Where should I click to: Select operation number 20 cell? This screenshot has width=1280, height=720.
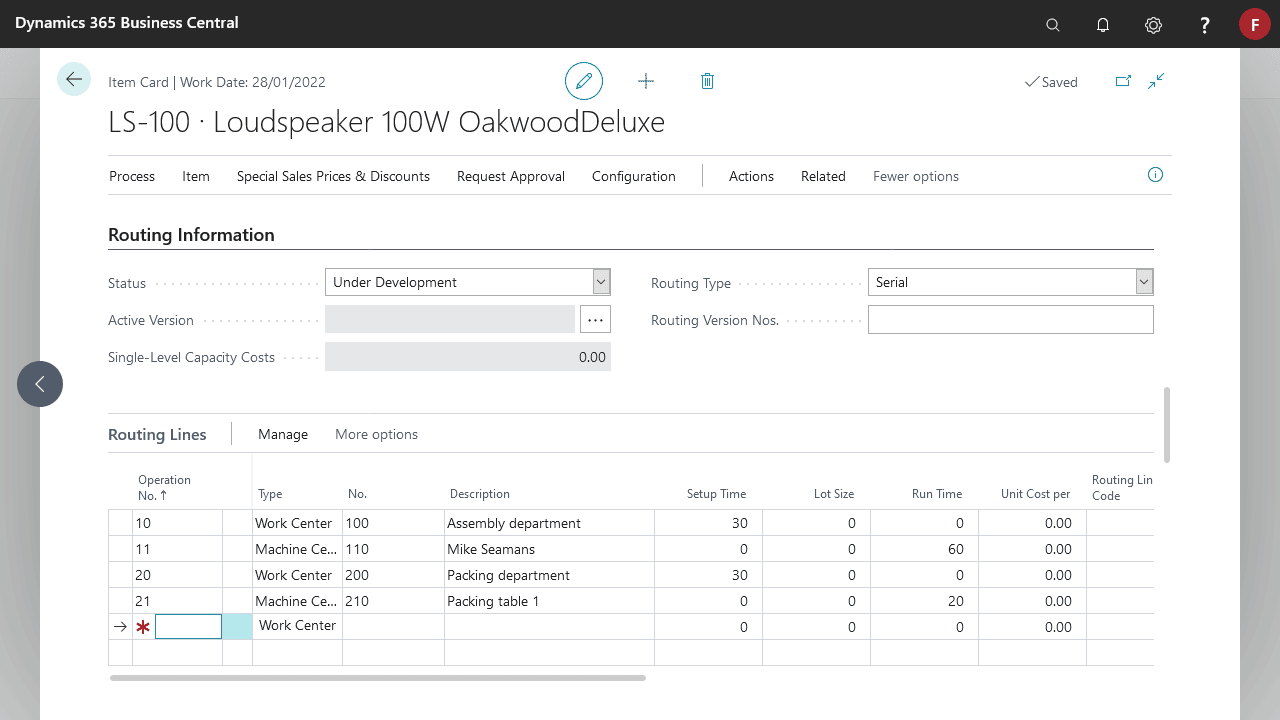(177, 575)
